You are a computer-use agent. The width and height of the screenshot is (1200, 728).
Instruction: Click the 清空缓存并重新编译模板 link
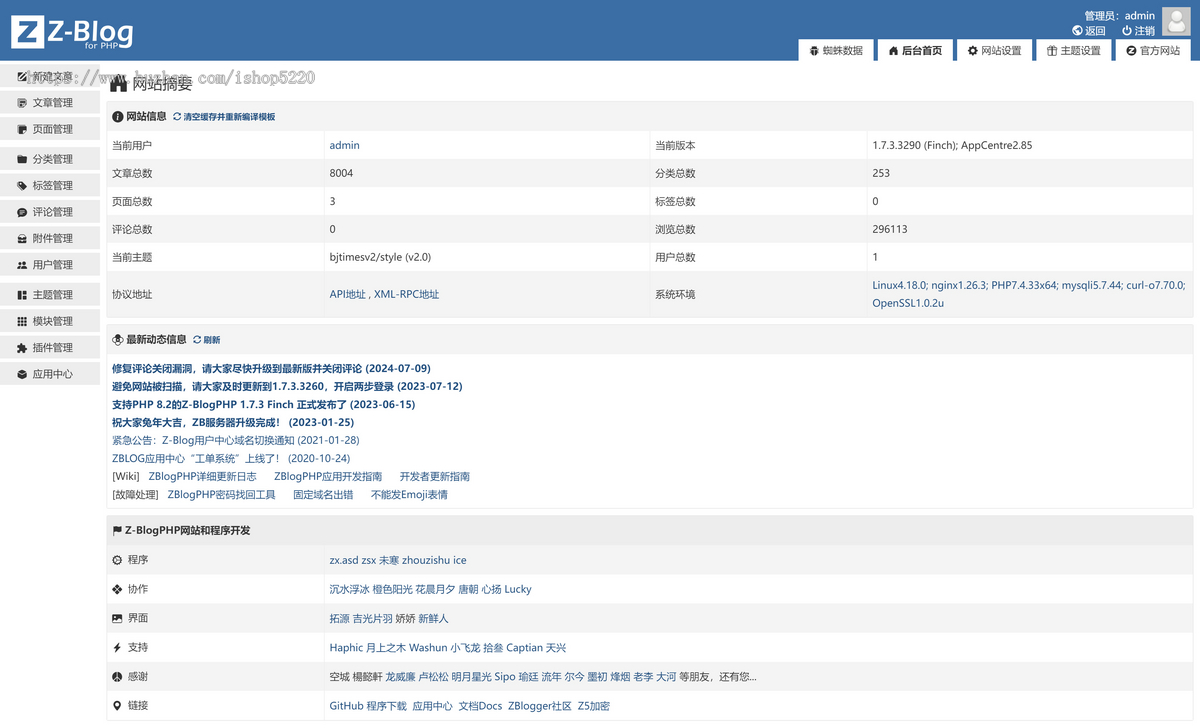224,117
